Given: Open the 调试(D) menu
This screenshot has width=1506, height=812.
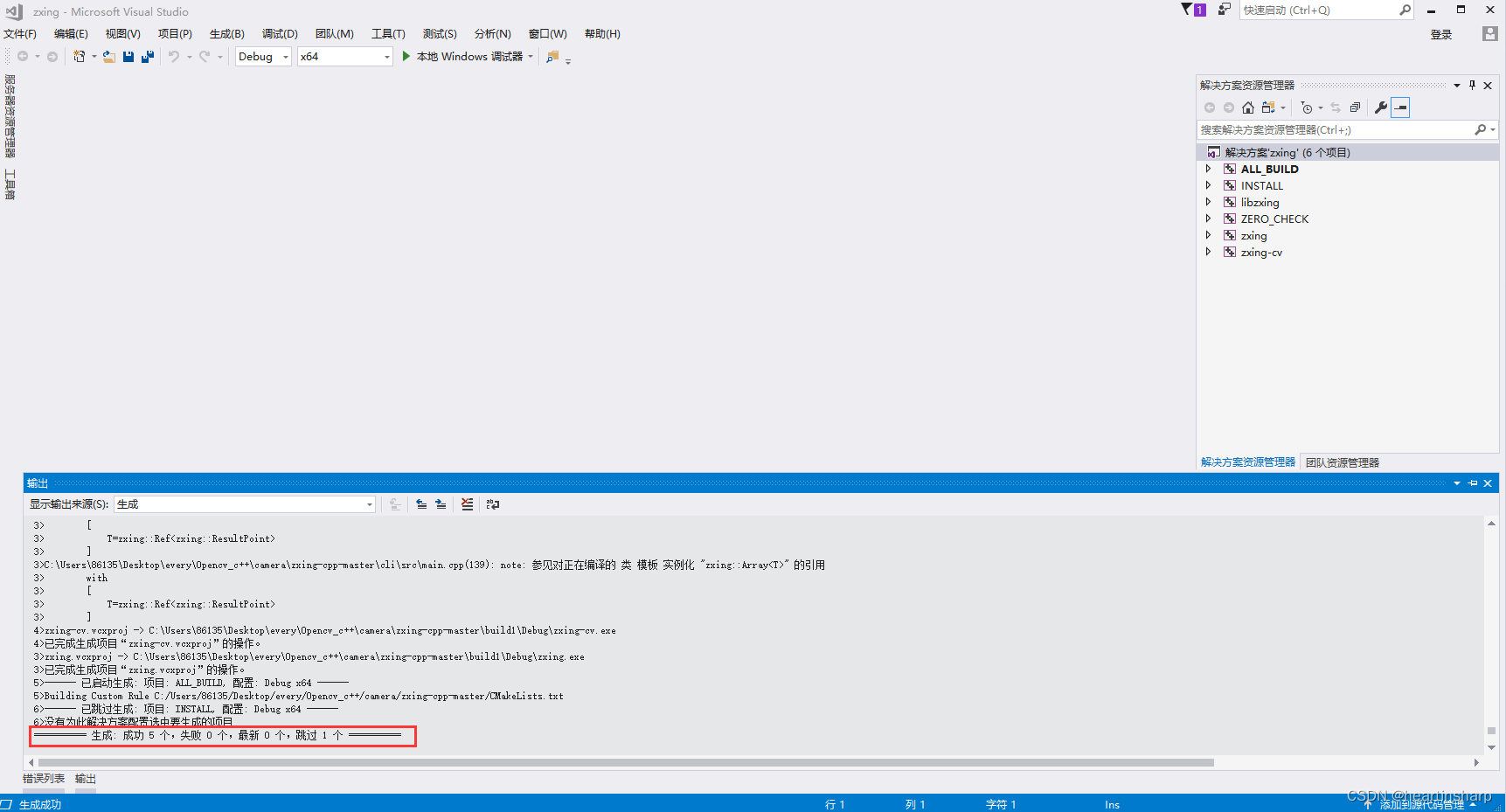Looking at the screenshot, I should coord(279,33).
